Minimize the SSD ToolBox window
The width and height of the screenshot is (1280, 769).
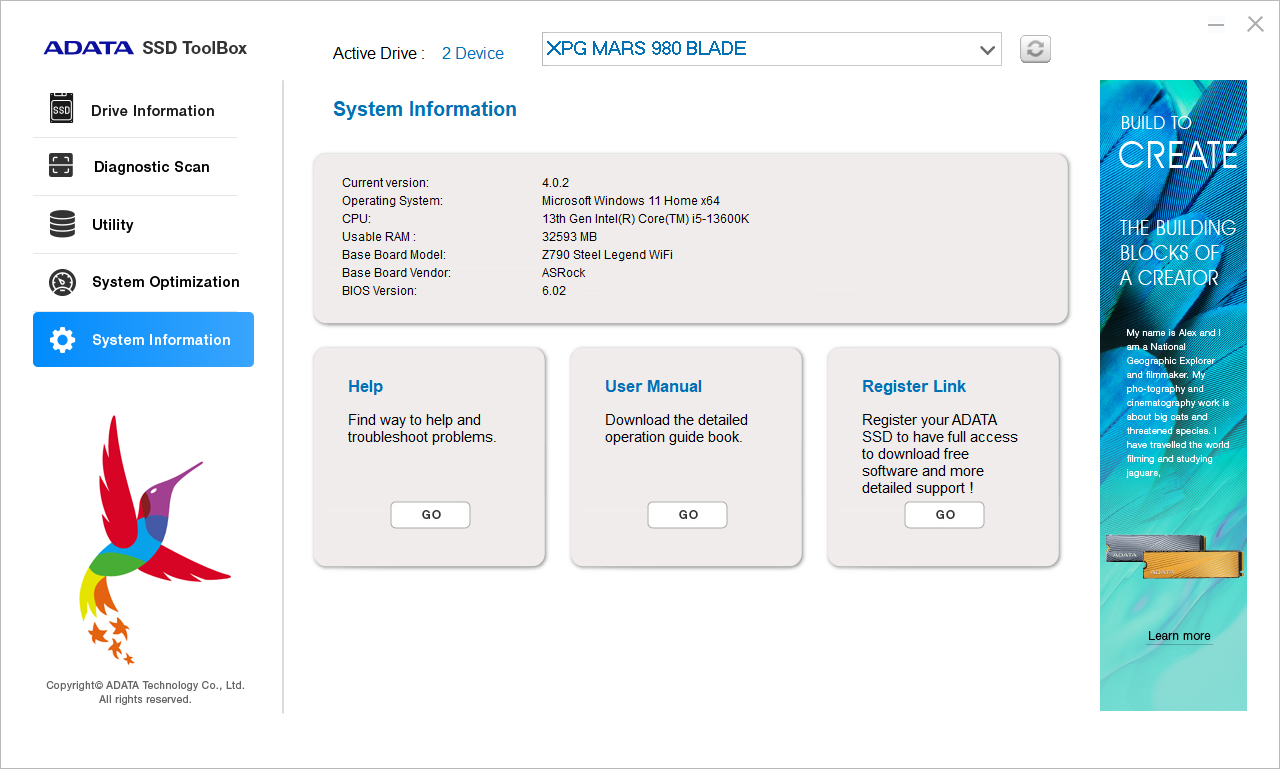[x=1216, y=25]
